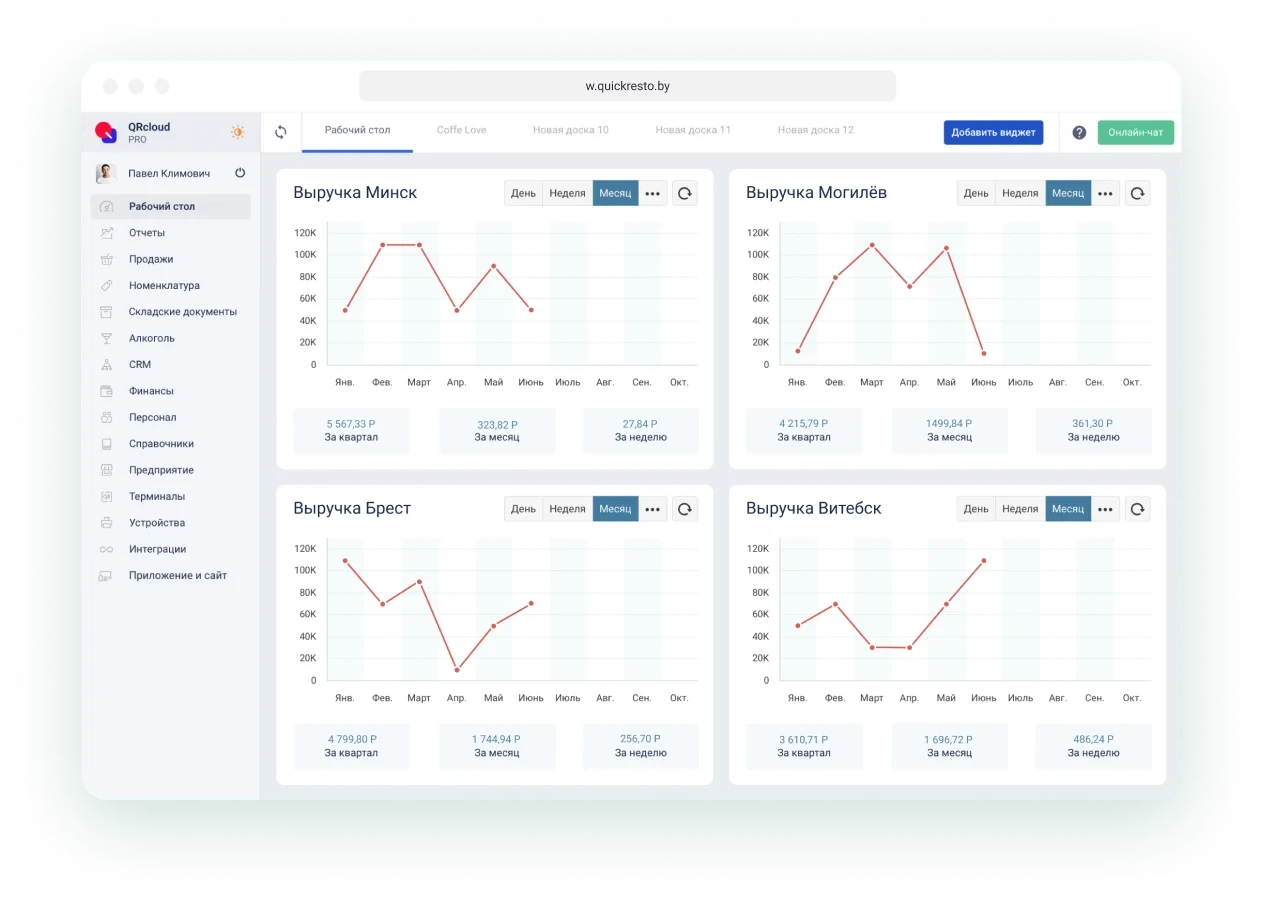1262x901 pixels.
Task: Switch Выручка Минск chart to День
Action: pos(523,193)
